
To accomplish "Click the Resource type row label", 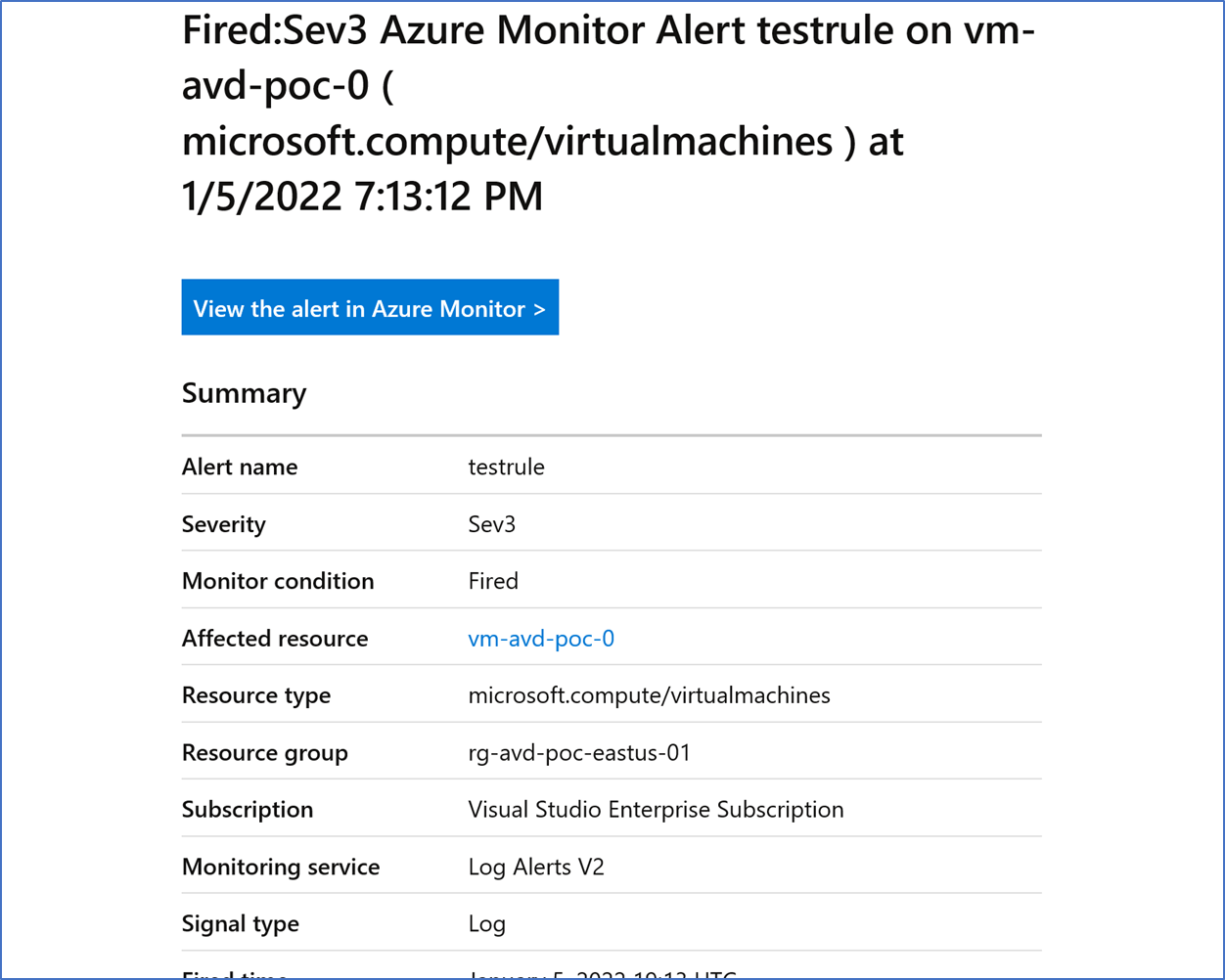I will pyautogui.click(x=256, y=695).
